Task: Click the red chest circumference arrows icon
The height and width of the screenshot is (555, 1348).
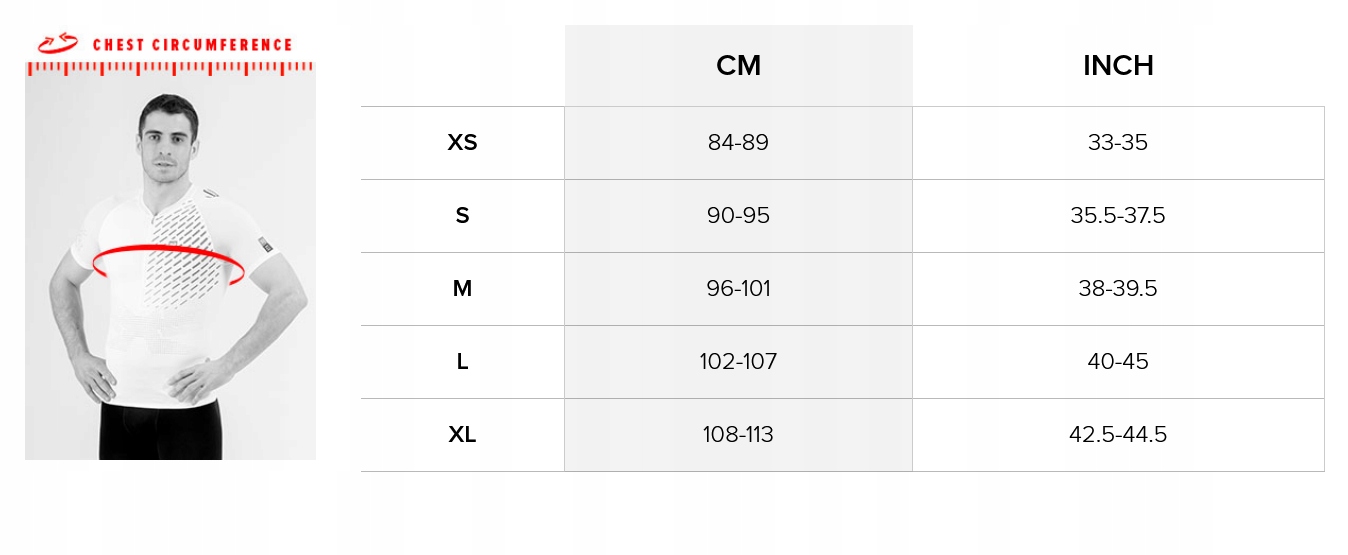Action: click(57, 43)
